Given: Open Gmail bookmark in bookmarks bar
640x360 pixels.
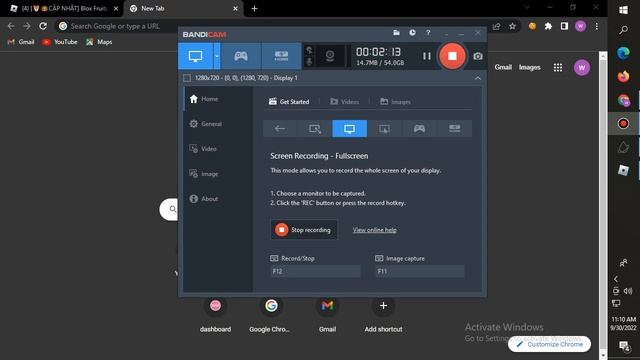Looking at the screenshot, I should (x=21, y=42).
